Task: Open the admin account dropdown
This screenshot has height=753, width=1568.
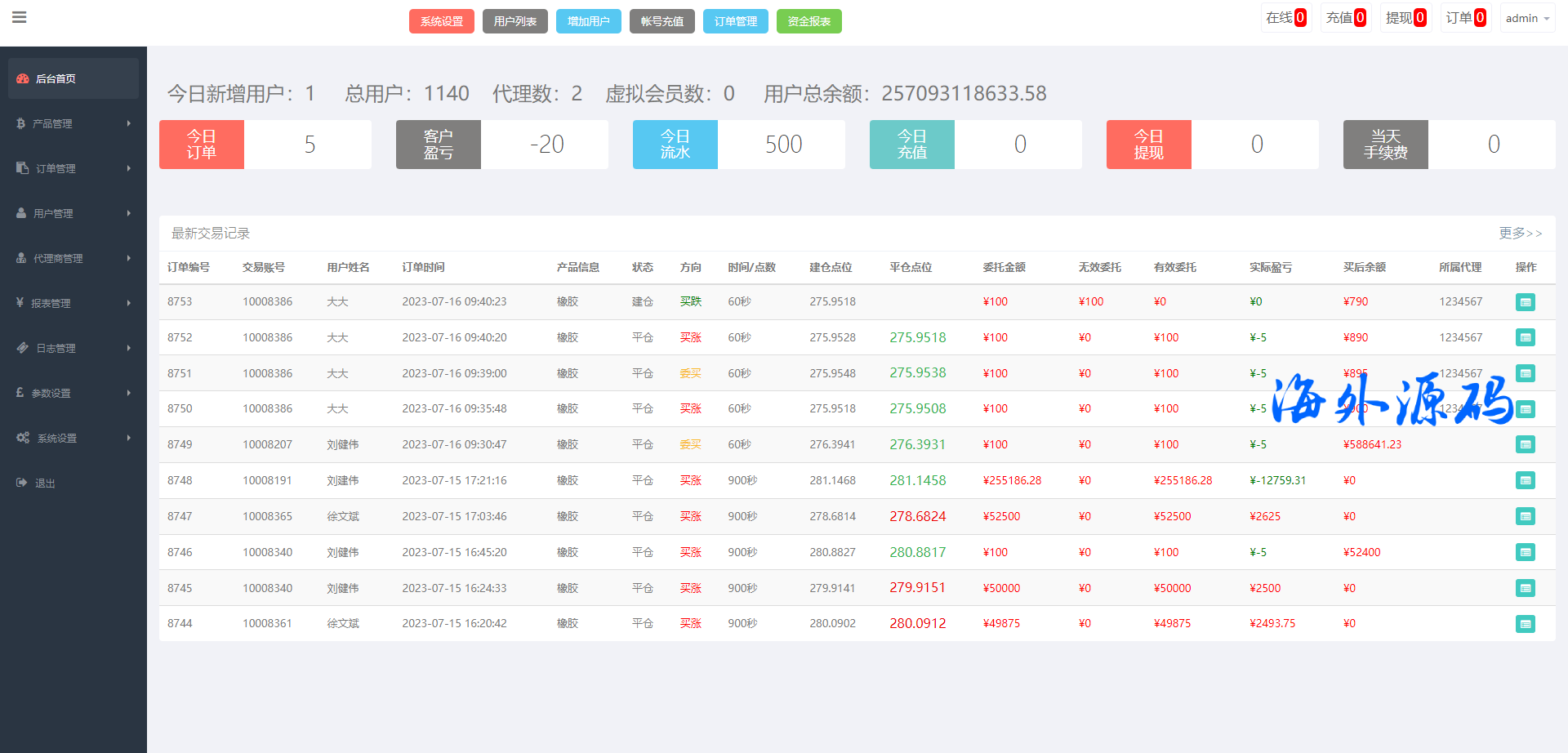Action: pyautogui.click(x=1527, y=18)
